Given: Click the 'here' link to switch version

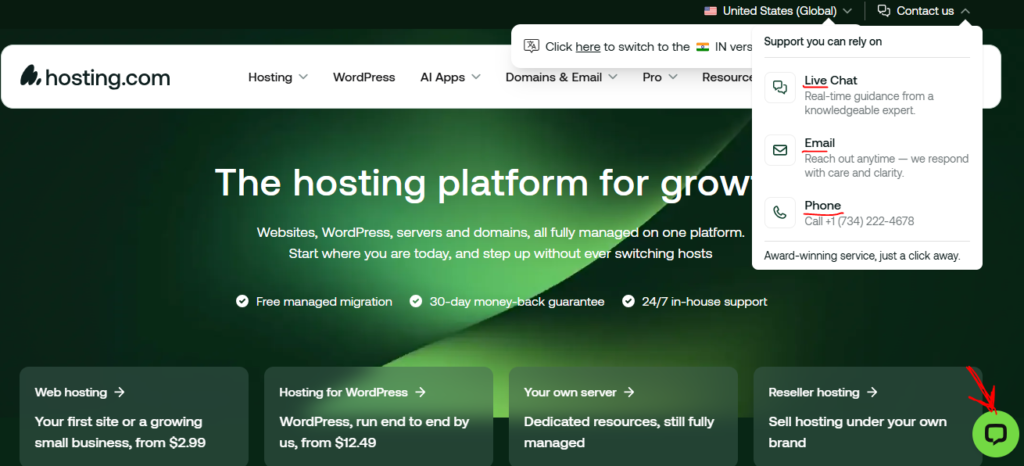Looking at the screenshot, I should (588, 46).
